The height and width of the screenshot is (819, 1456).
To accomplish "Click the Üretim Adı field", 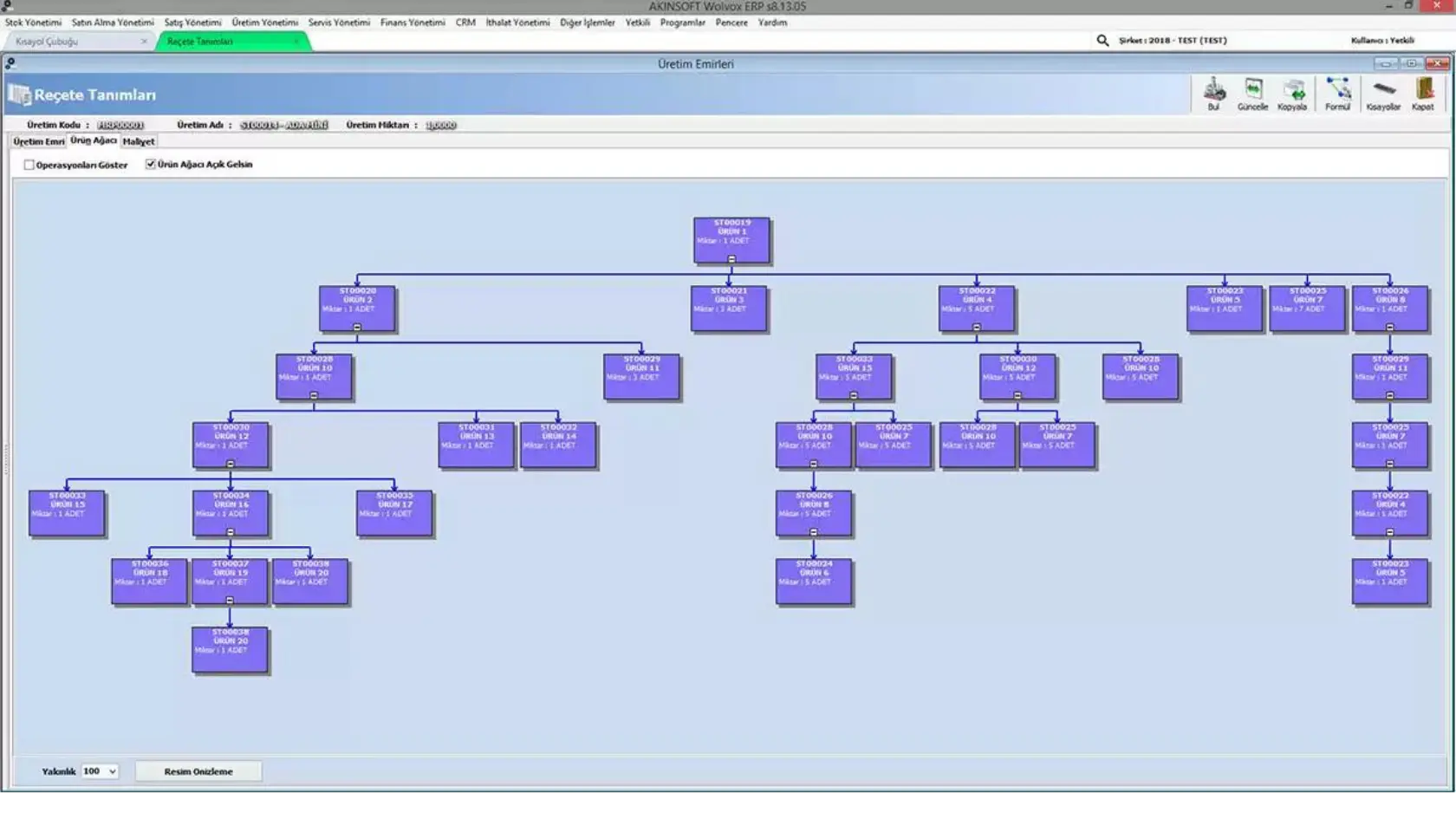I will tap(284, 125).
